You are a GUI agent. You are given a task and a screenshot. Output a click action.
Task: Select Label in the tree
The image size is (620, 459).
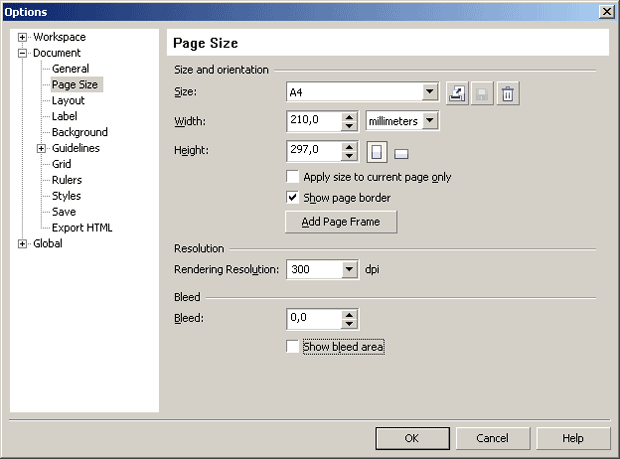pyautogui.click(x=64, y=116)
